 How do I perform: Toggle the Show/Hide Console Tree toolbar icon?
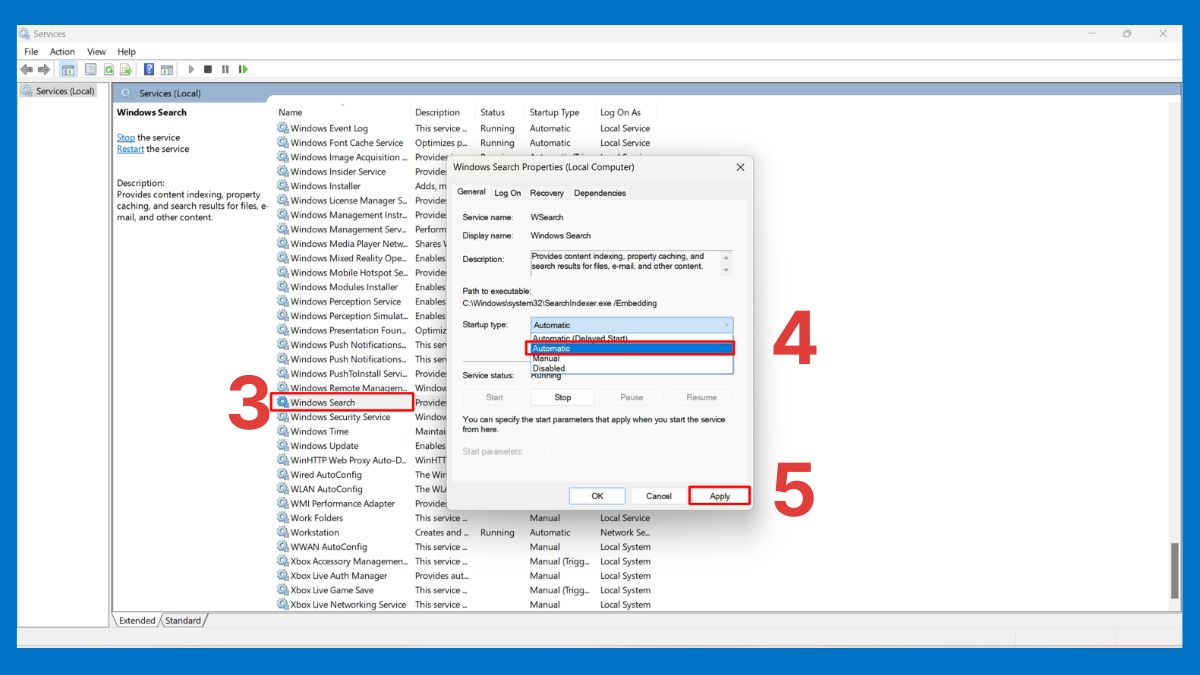click(x=68, y=69)
